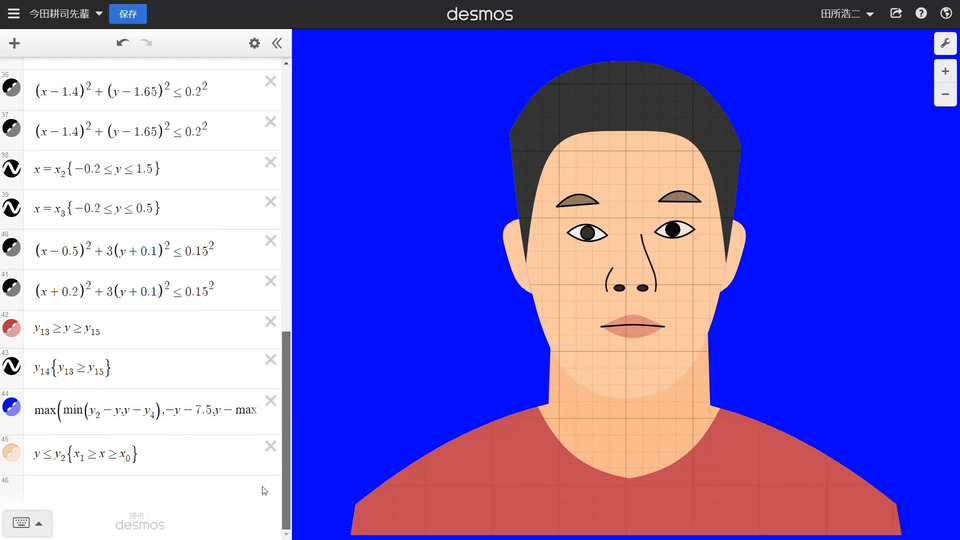
Task: Open the graph settings wrench
Action: 944,43
